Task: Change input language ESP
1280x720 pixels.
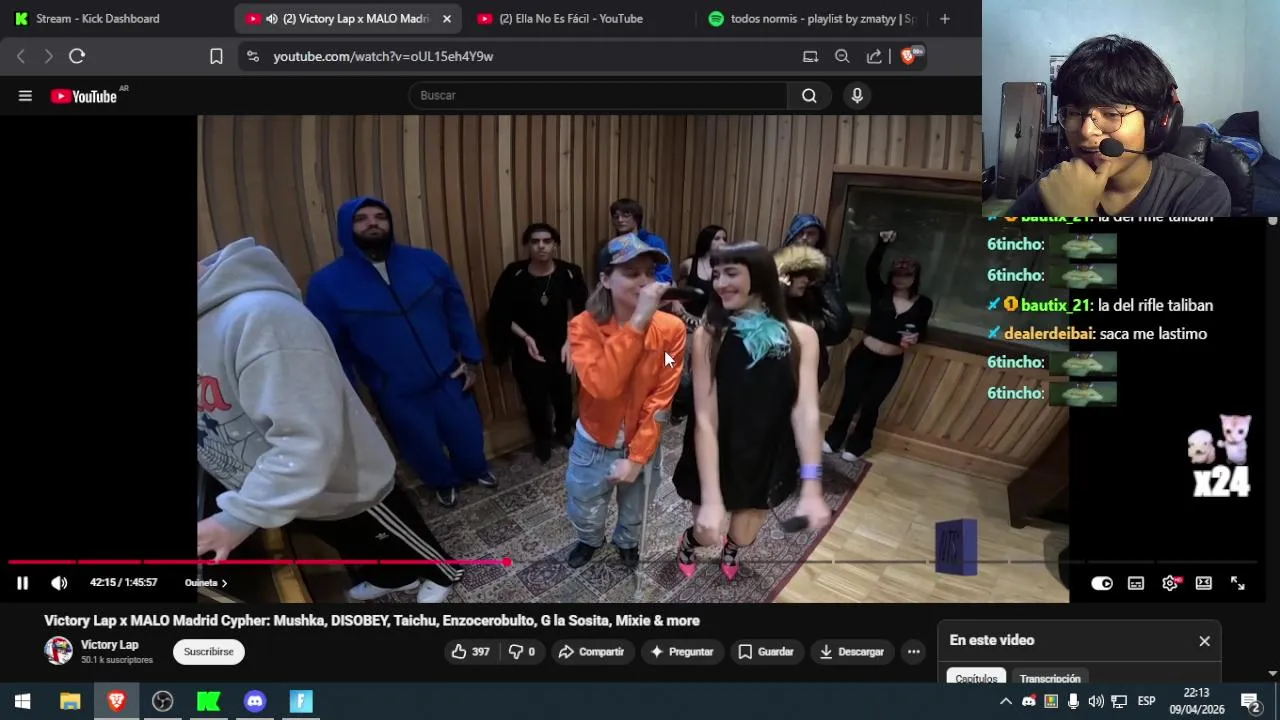Action: [x=1146, y=702]
